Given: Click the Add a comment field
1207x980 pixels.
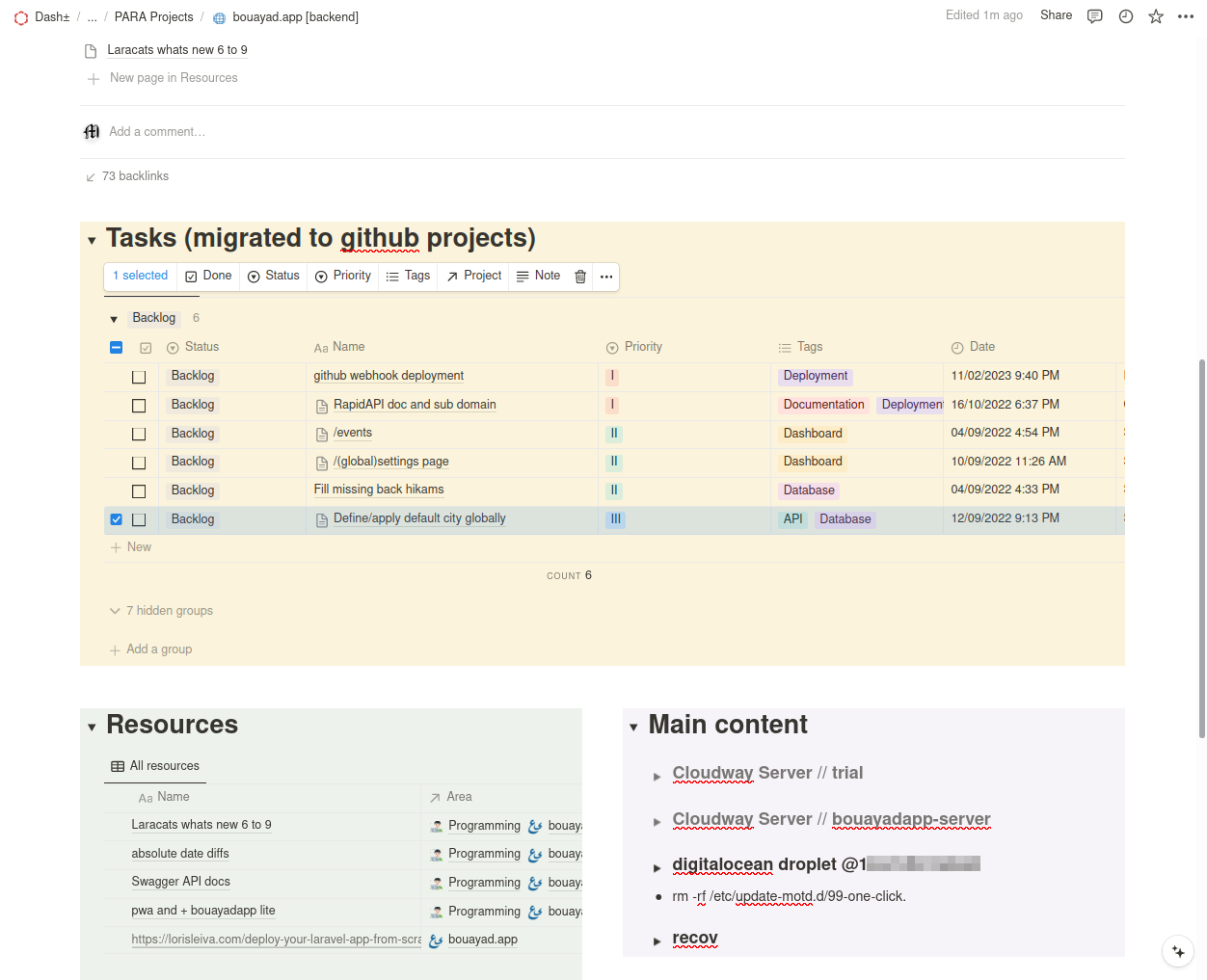Looking at the screenshot, I should (157, 132).
